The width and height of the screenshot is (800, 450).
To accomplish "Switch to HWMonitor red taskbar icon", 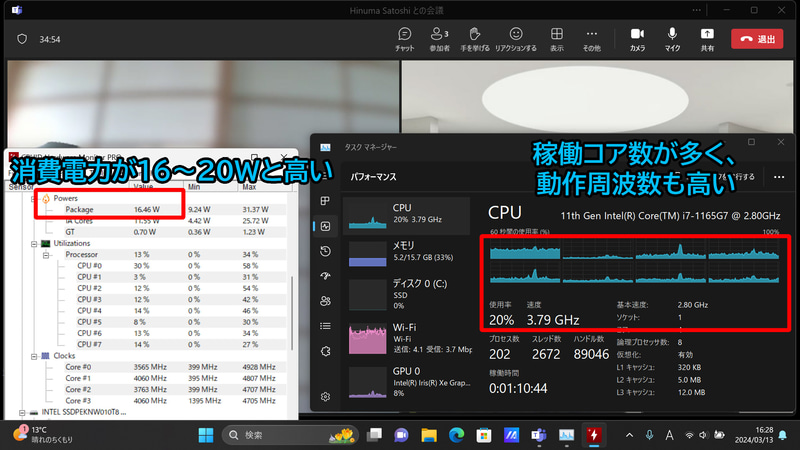I will pos(593,435).
